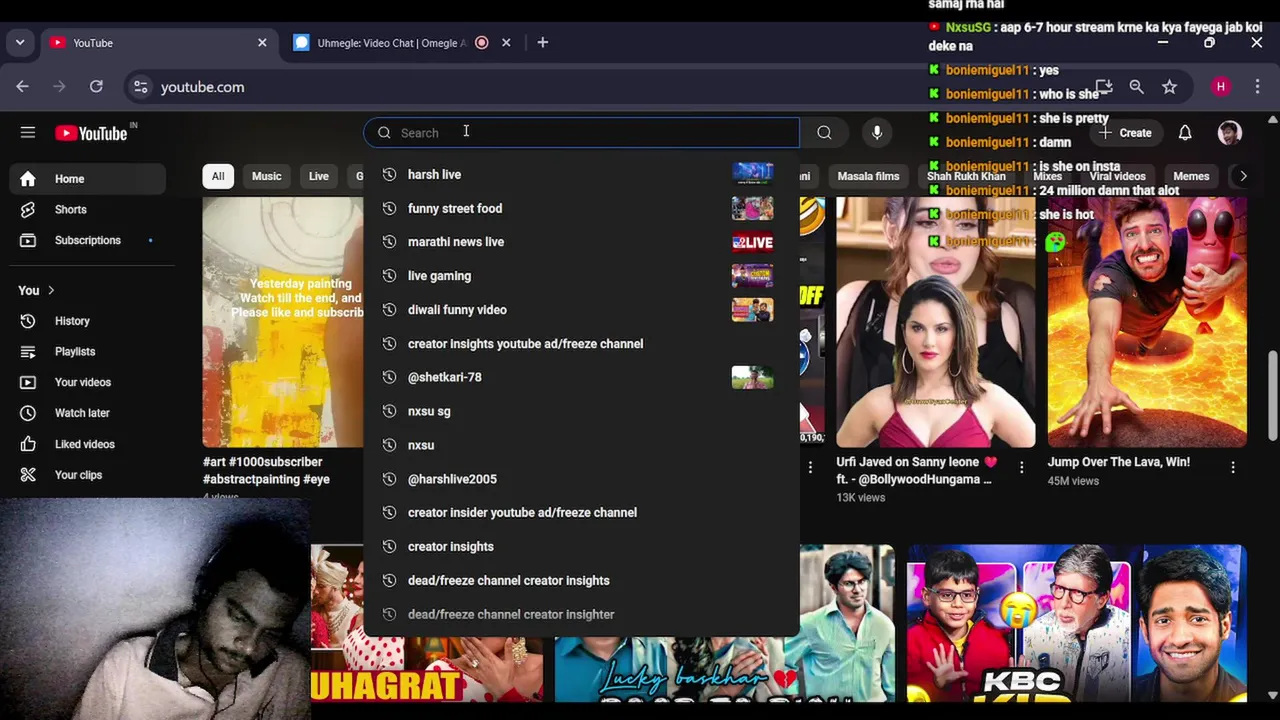Choose suggestion 'funny street food'
This screenshot has width=1280, height=720.
tap(581, 208)
